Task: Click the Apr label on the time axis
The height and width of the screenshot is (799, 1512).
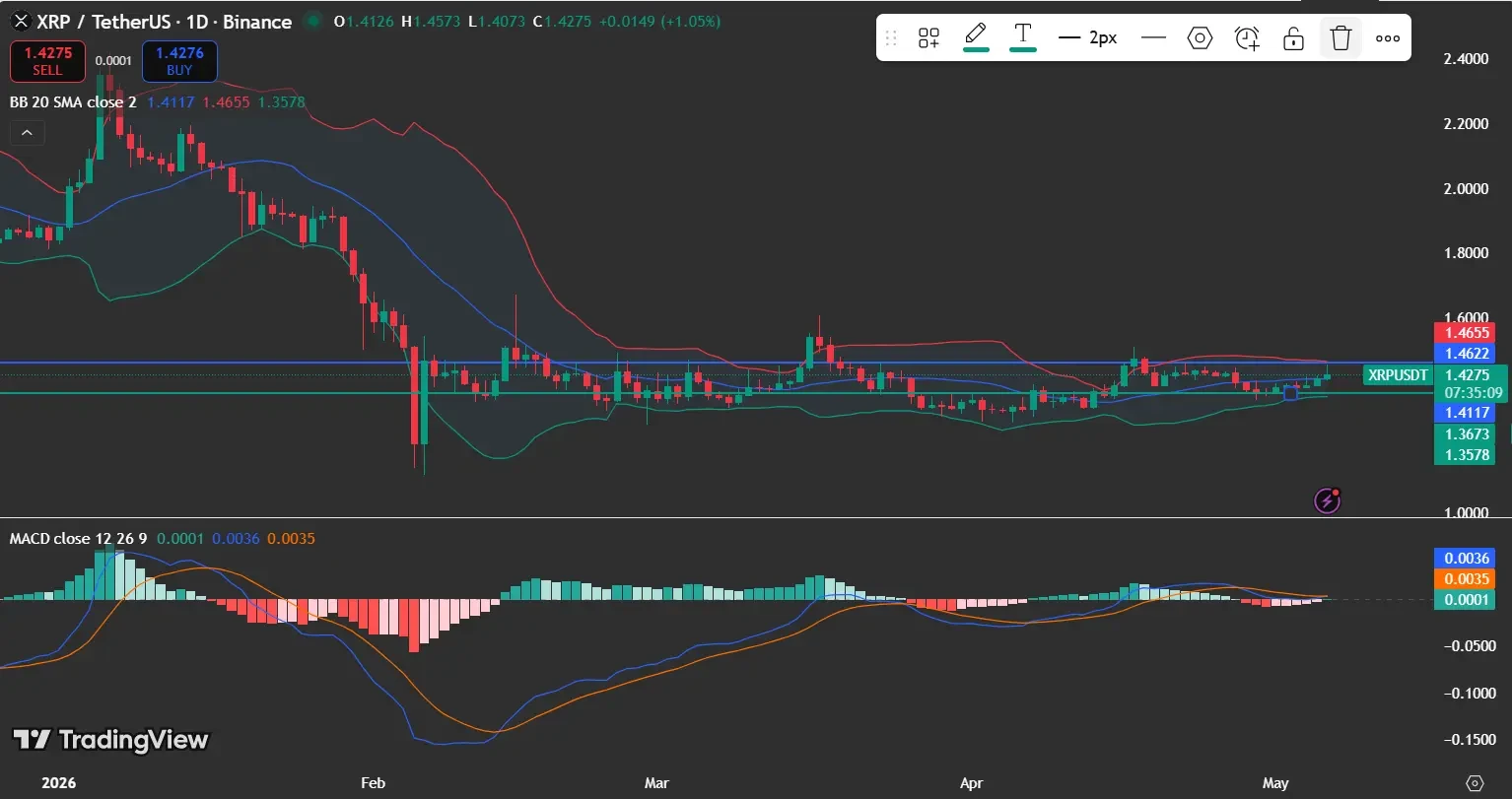Action: click(972, 783)
